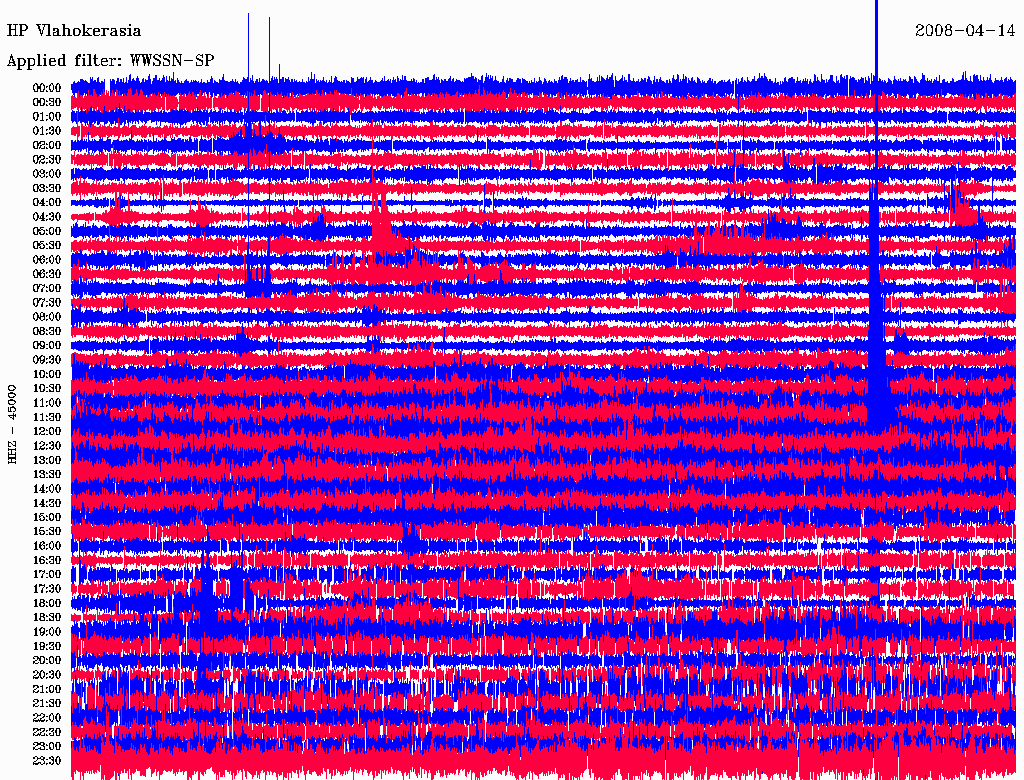
Task: Click the 18:00 time label
Action: pyautogui.click(x=47, y=604)
